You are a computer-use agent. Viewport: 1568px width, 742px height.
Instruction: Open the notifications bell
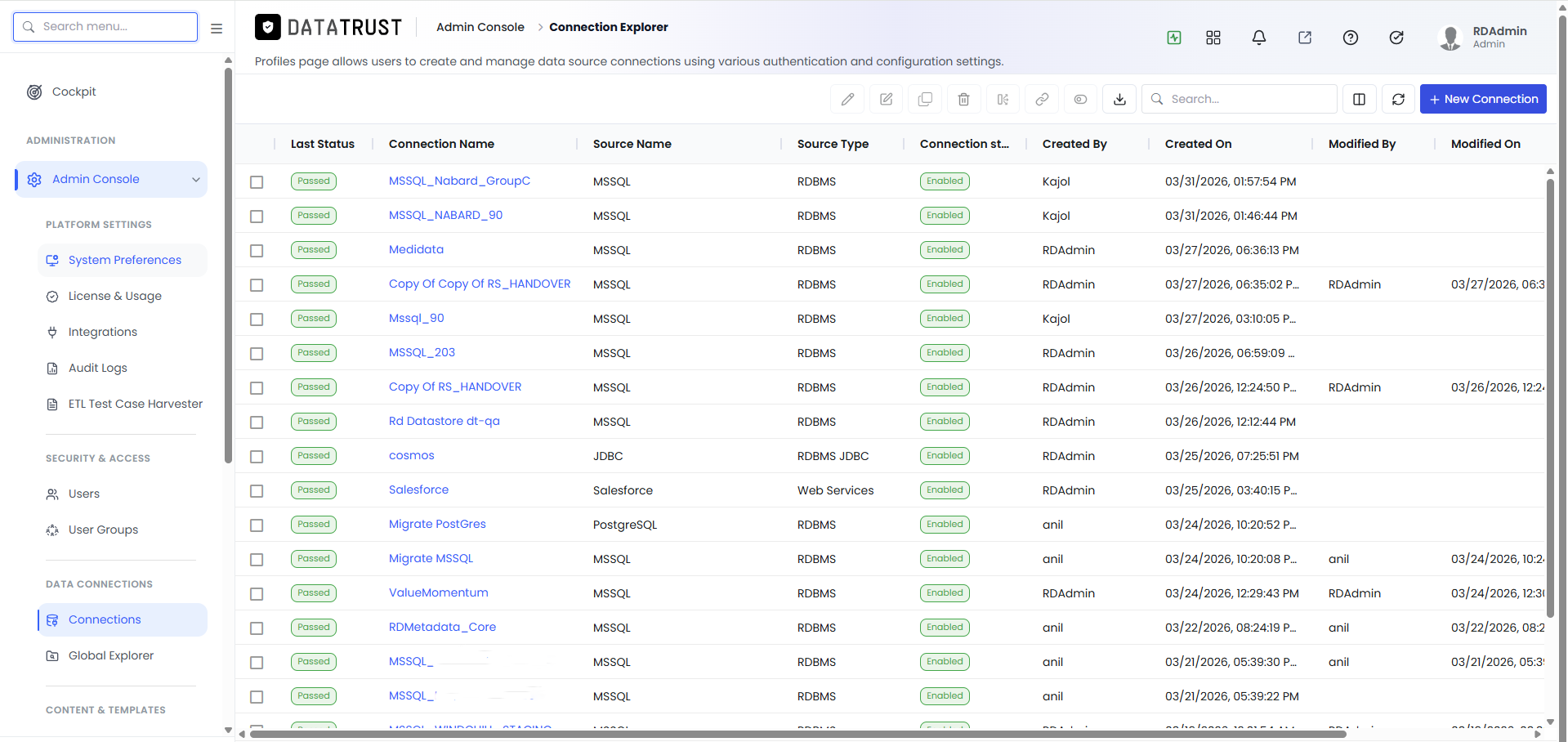[x=1259, y=38]
